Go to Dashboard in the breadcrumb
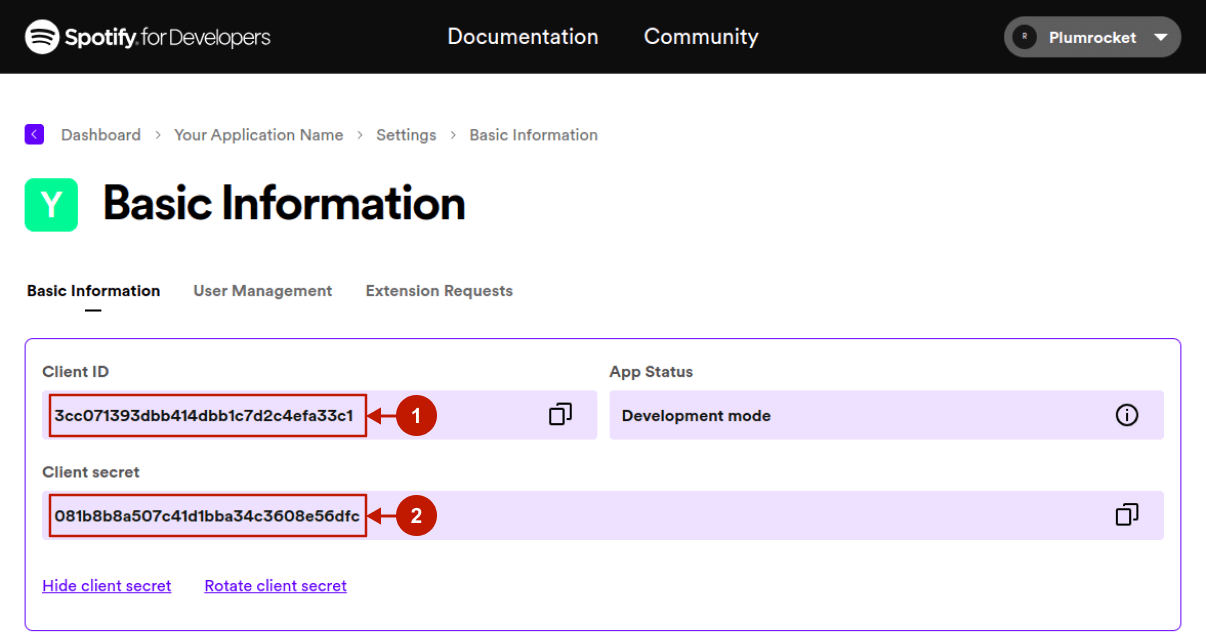This screenshot has width=1206, height=638. click(101, 135)
